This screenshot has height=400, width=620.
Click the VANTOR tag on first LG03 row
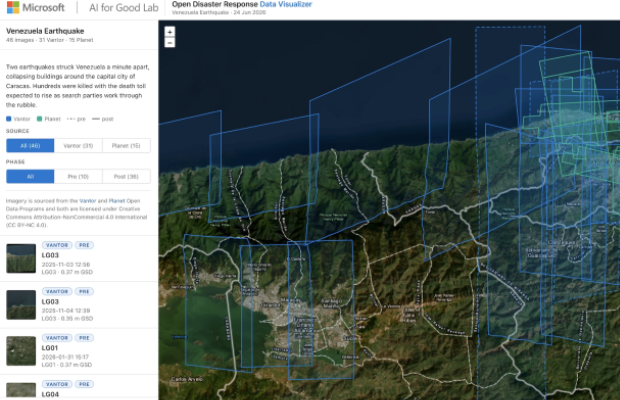tap(57, 245)
